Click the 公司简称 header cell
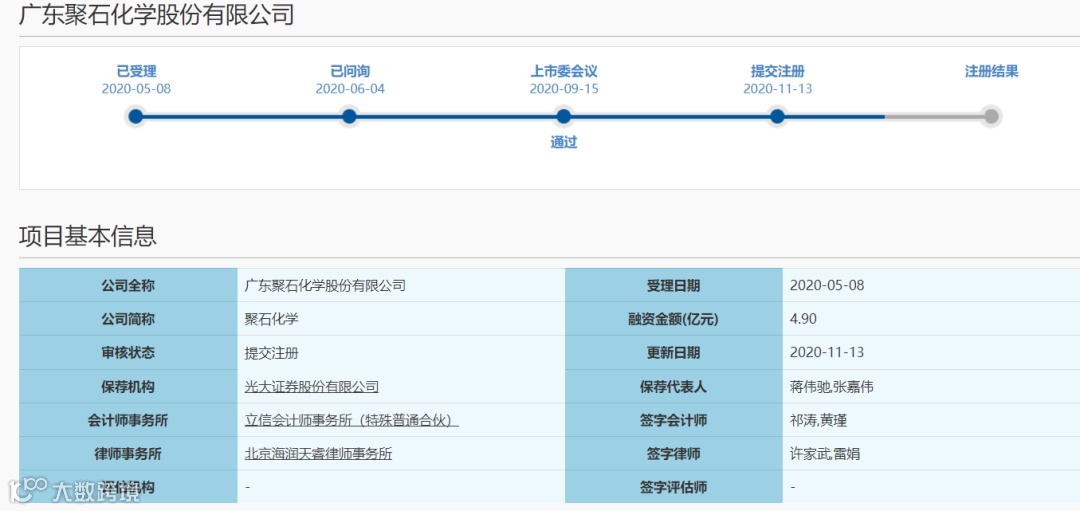Image resolution: width=1080 pixels, height=511 pixels. 128,319
